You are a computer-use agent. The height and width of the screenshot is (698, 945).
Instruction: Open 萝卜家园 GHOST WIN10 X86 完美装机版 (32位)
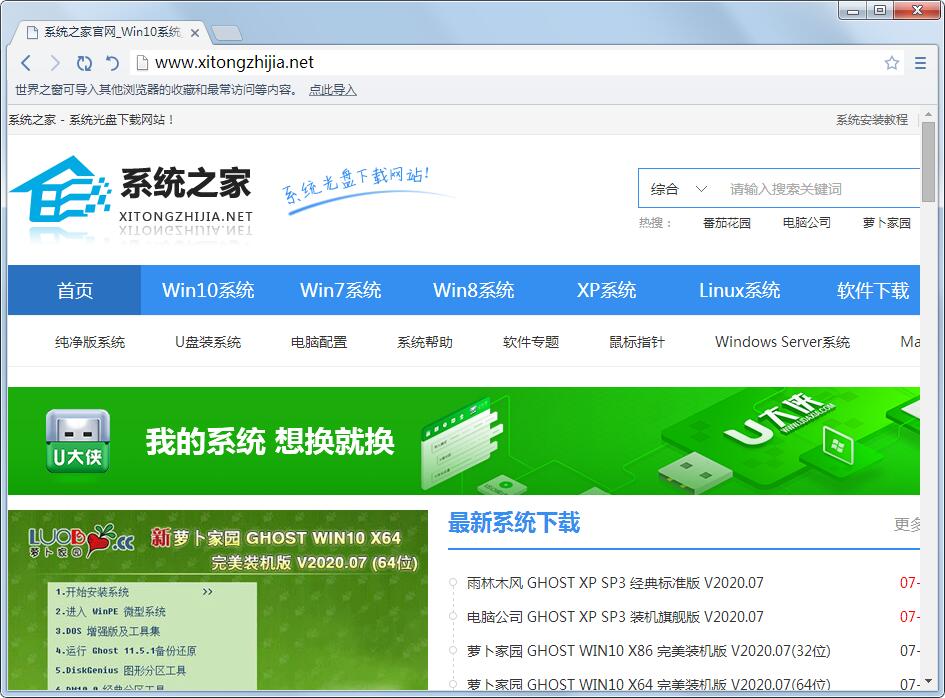point(648,651)
